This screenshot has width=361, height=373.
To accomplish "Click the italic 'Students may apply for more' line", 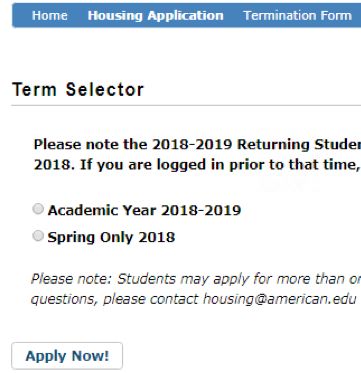I will pos(196,279).
